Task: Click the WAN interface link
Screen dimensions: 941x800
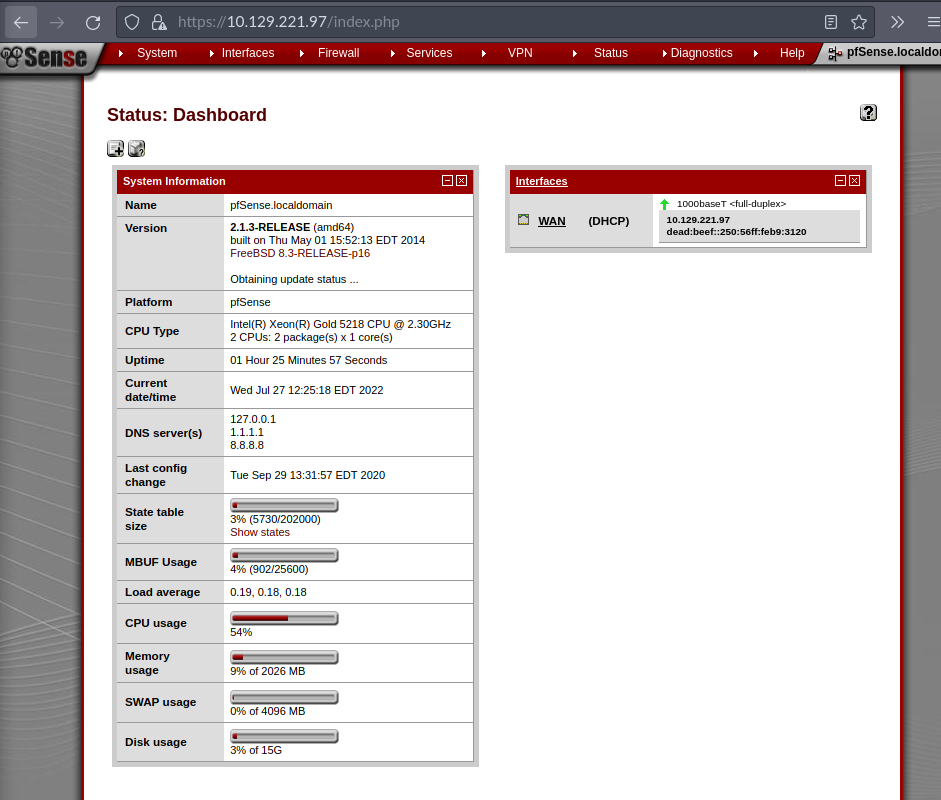Action: pyautogui.click(x=552, y=221)
